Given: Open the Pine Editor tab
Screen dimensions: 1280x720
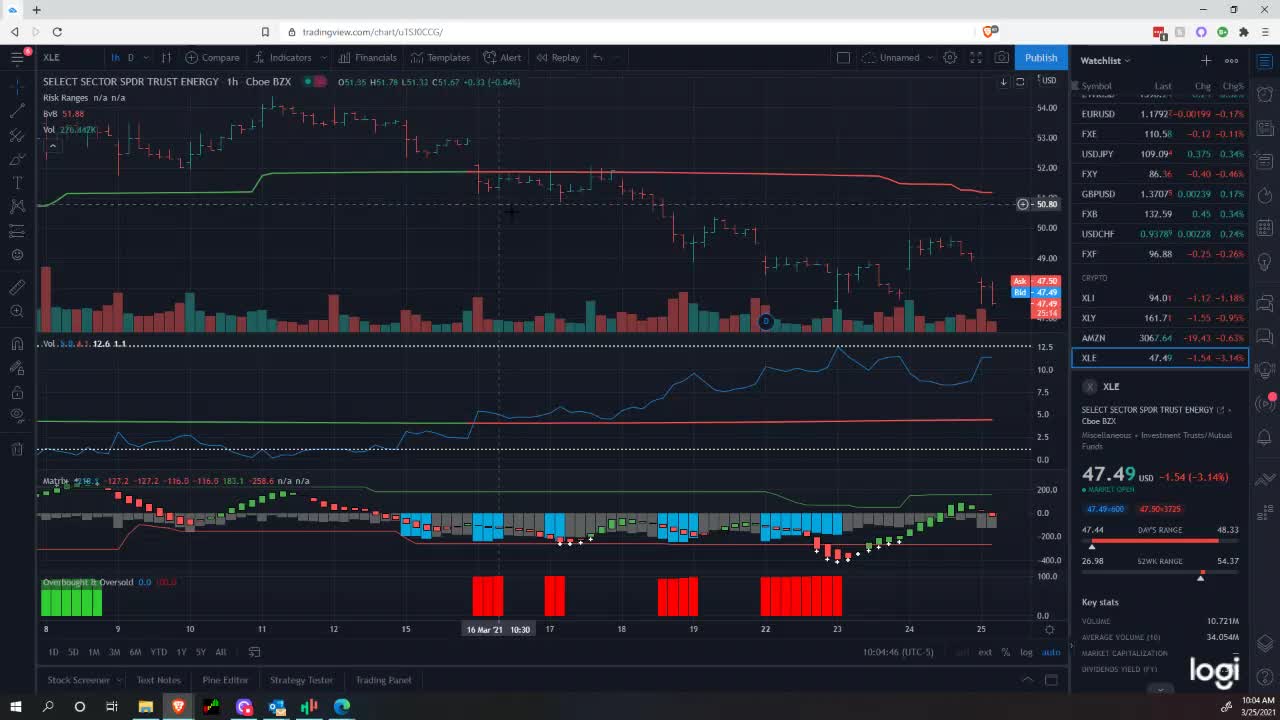Looking at the screenshot, I should tap(225, 680).
